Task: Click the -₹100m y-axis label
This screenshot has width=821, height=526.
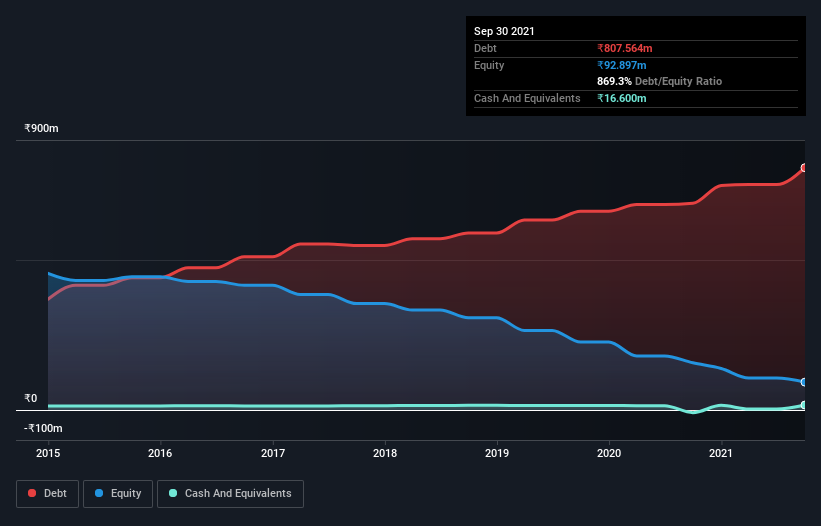Action: (x=43, y=428)
